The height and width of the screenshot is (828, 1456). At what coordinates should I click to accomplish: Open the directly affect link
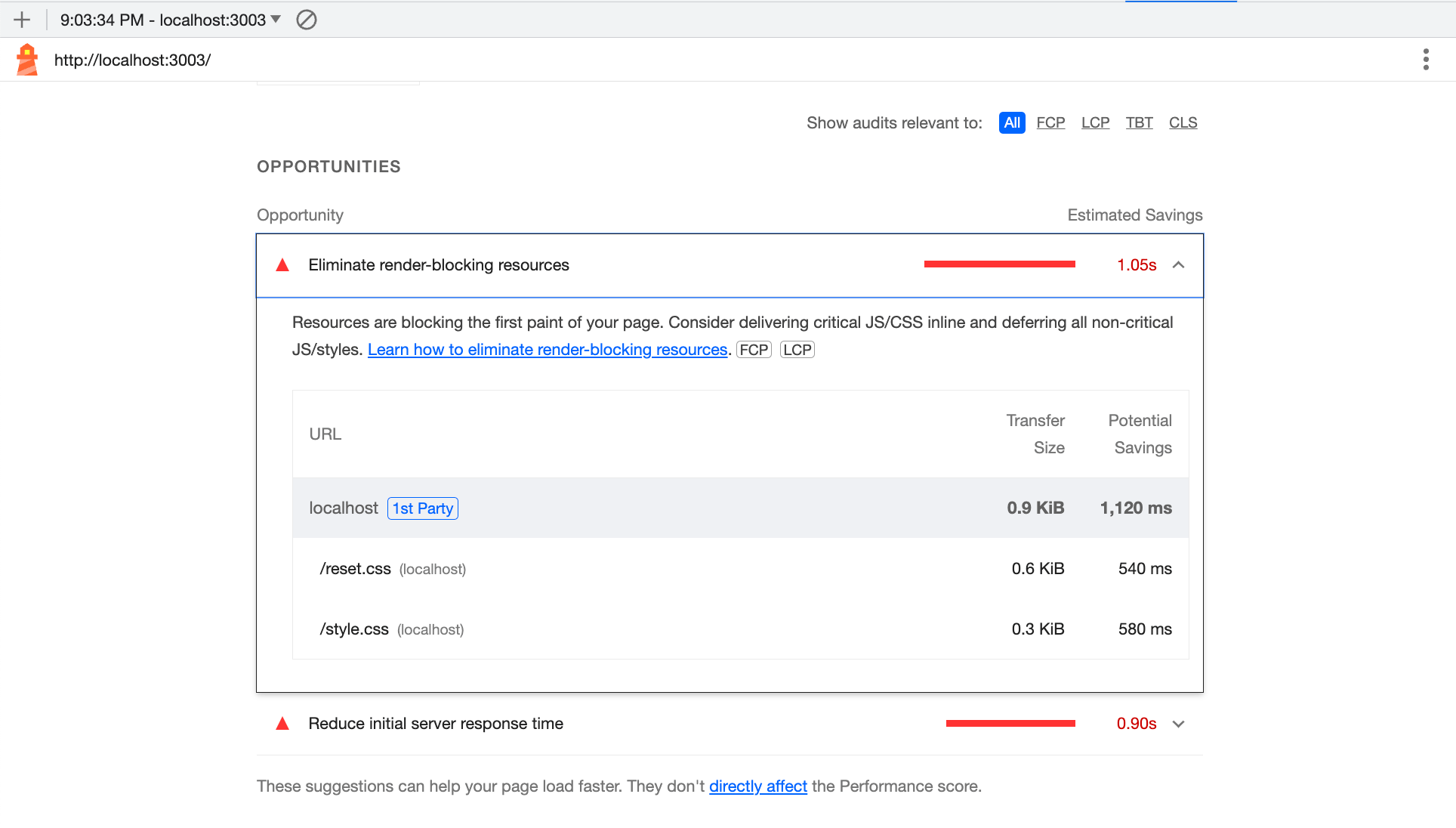757,786
